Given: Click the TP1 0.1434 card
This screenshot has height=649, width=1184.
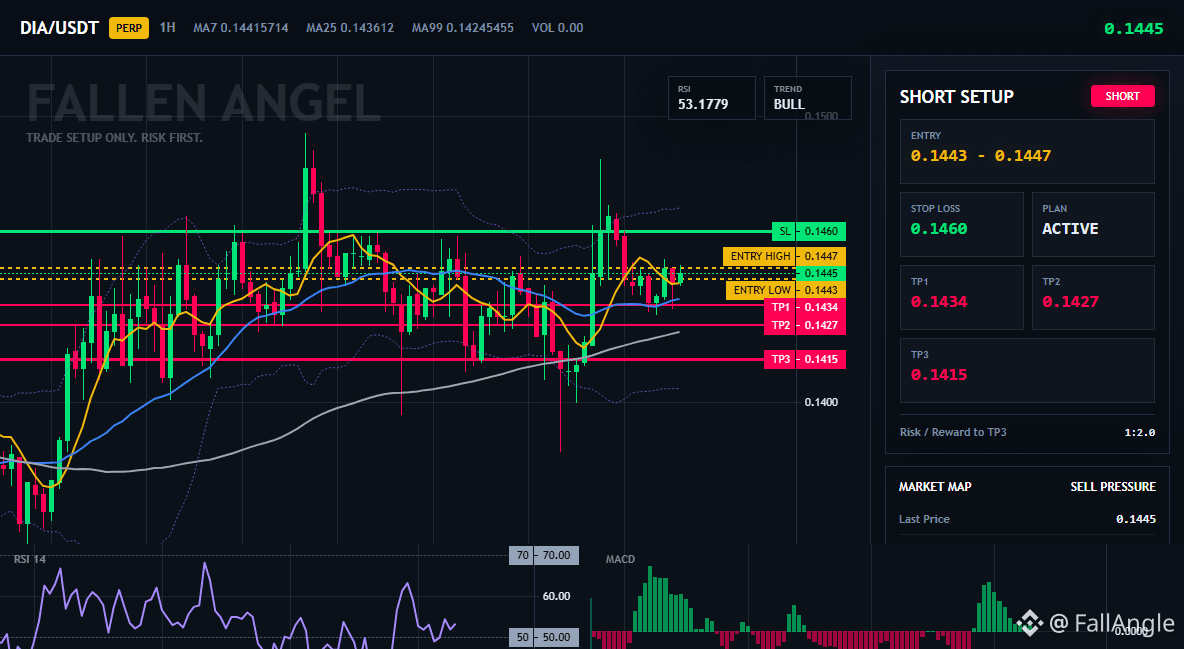Looking at the screenshot, I should 961,297.
